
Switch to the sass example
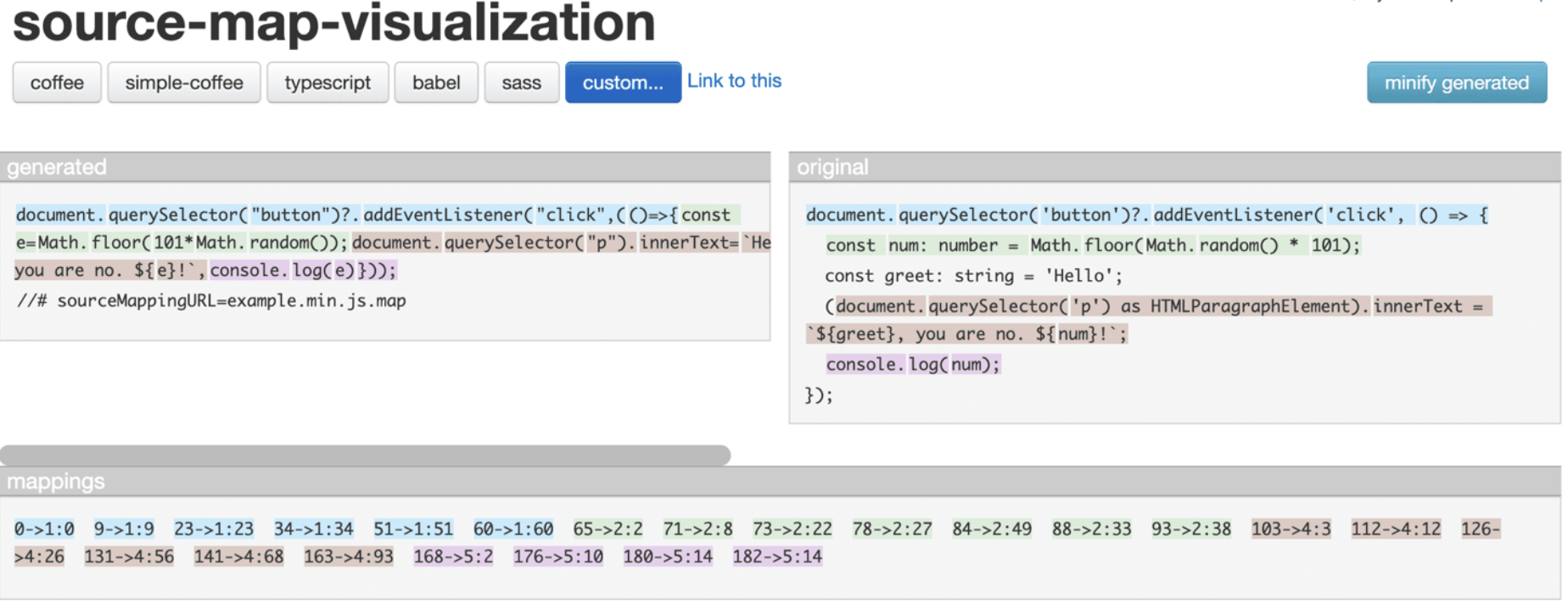(x=521, y=82)
